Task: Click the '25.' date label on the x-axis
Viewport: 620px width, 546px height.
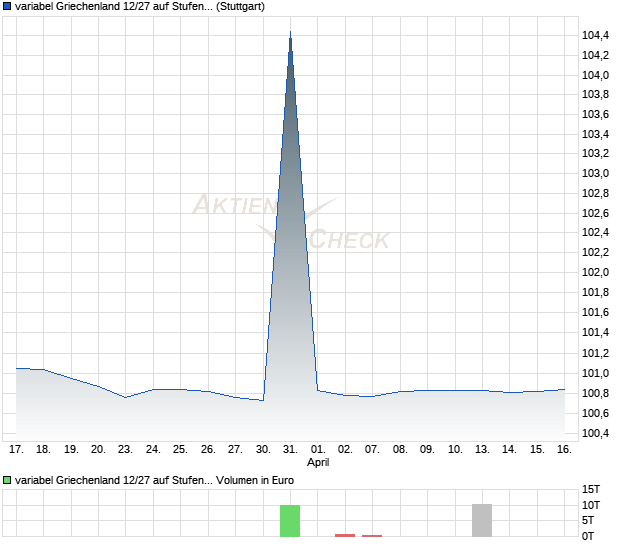Action: pos(180,450)
